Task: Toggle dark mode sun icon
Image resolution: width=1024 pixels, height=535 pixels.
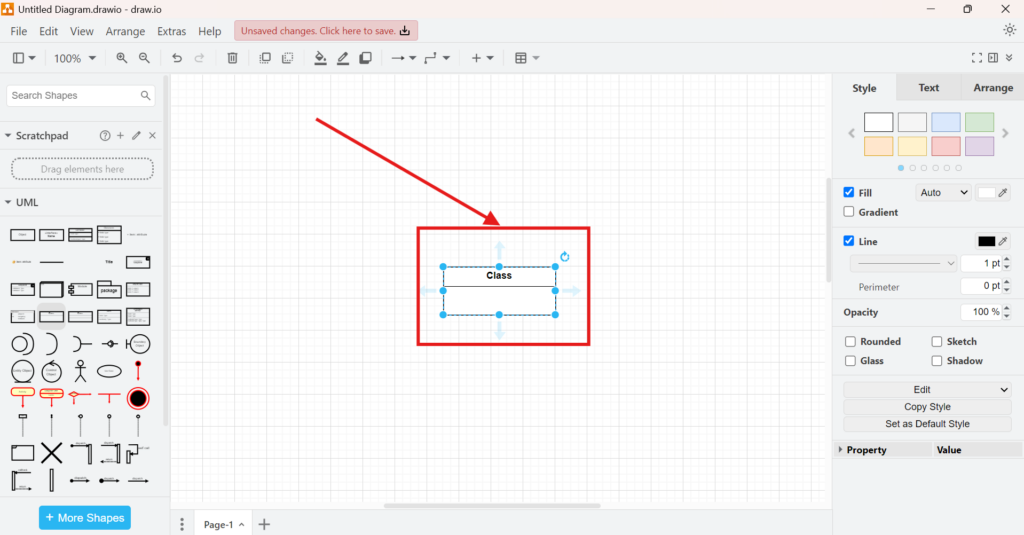Action: 1009,30
